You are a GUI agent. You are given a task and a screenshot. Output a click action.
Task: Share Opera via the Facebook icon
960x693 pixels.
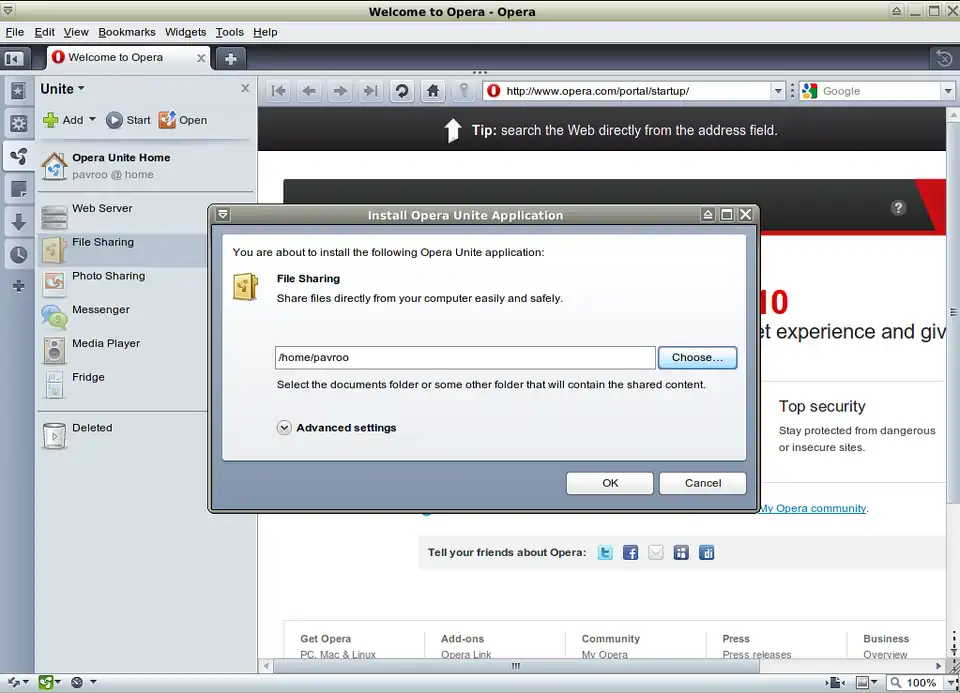pos(630,552)
